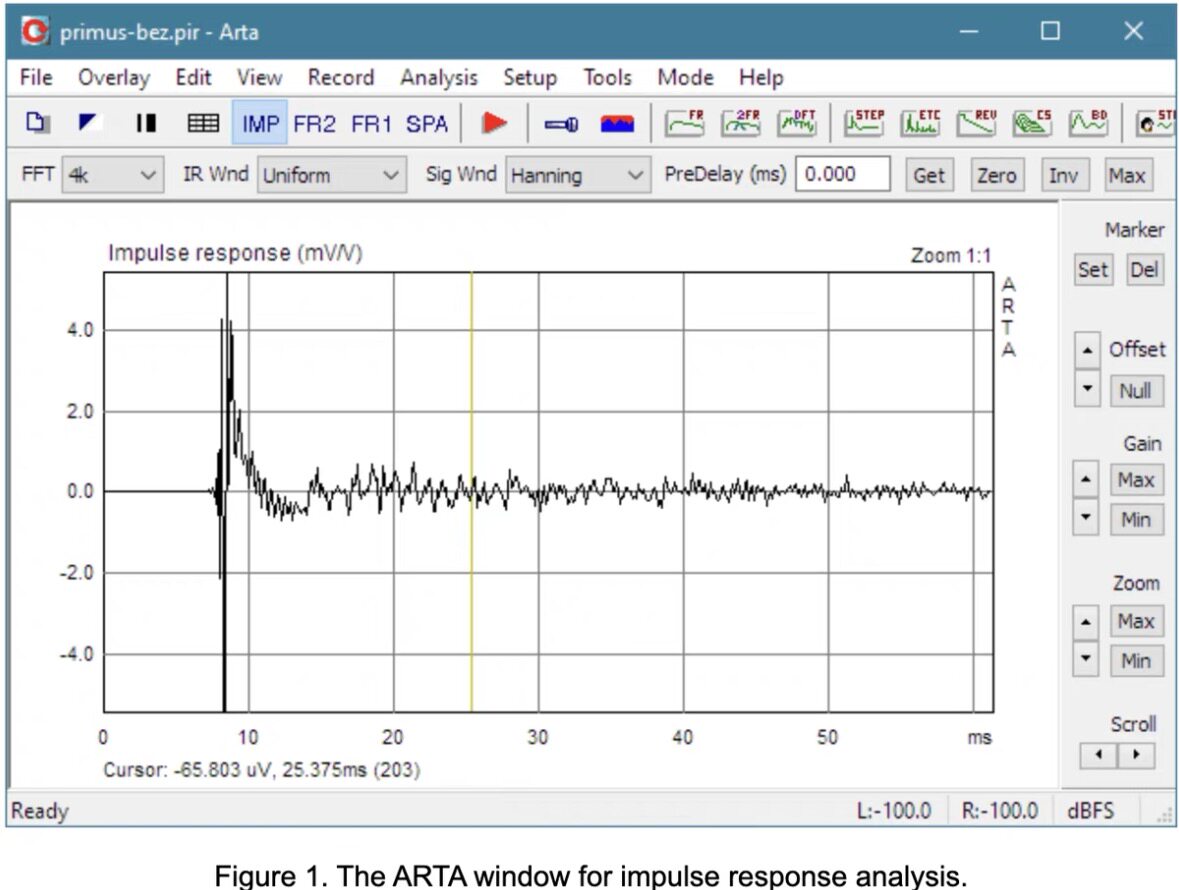Show the ETC energy time curve icon
The width and height of the screenshot is (1179, 890).
(x=920, y=123)
